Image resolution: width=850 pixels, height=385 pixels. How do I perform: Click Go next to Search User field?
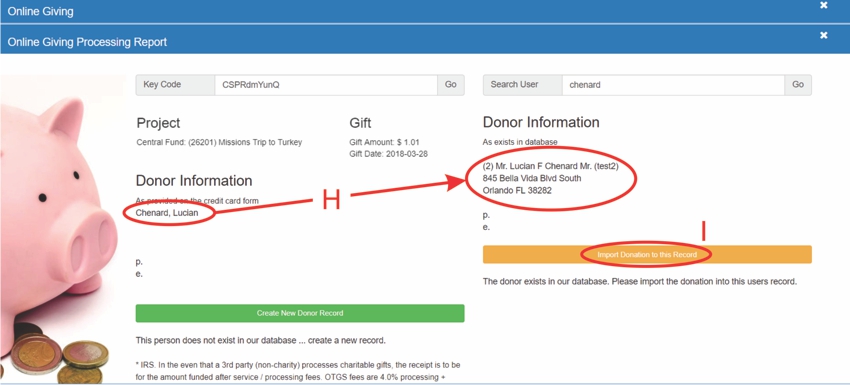pyautogui.click(x=798, y=85)
